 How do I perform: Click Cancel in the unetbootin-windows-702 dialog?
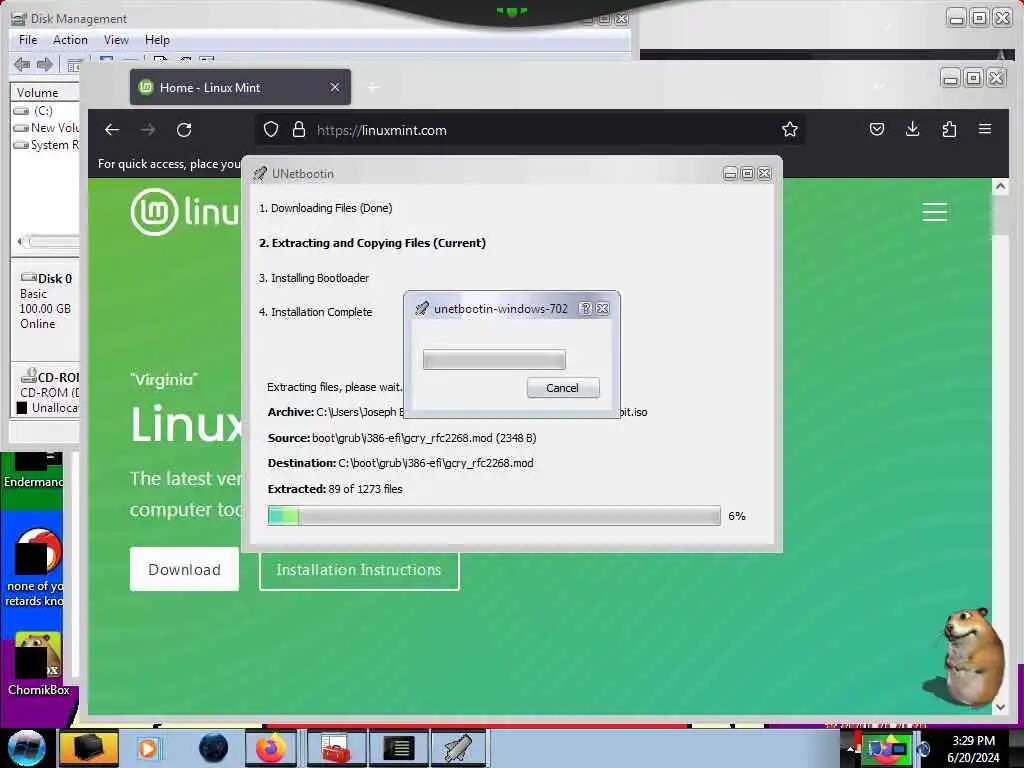tap(562, 388)
